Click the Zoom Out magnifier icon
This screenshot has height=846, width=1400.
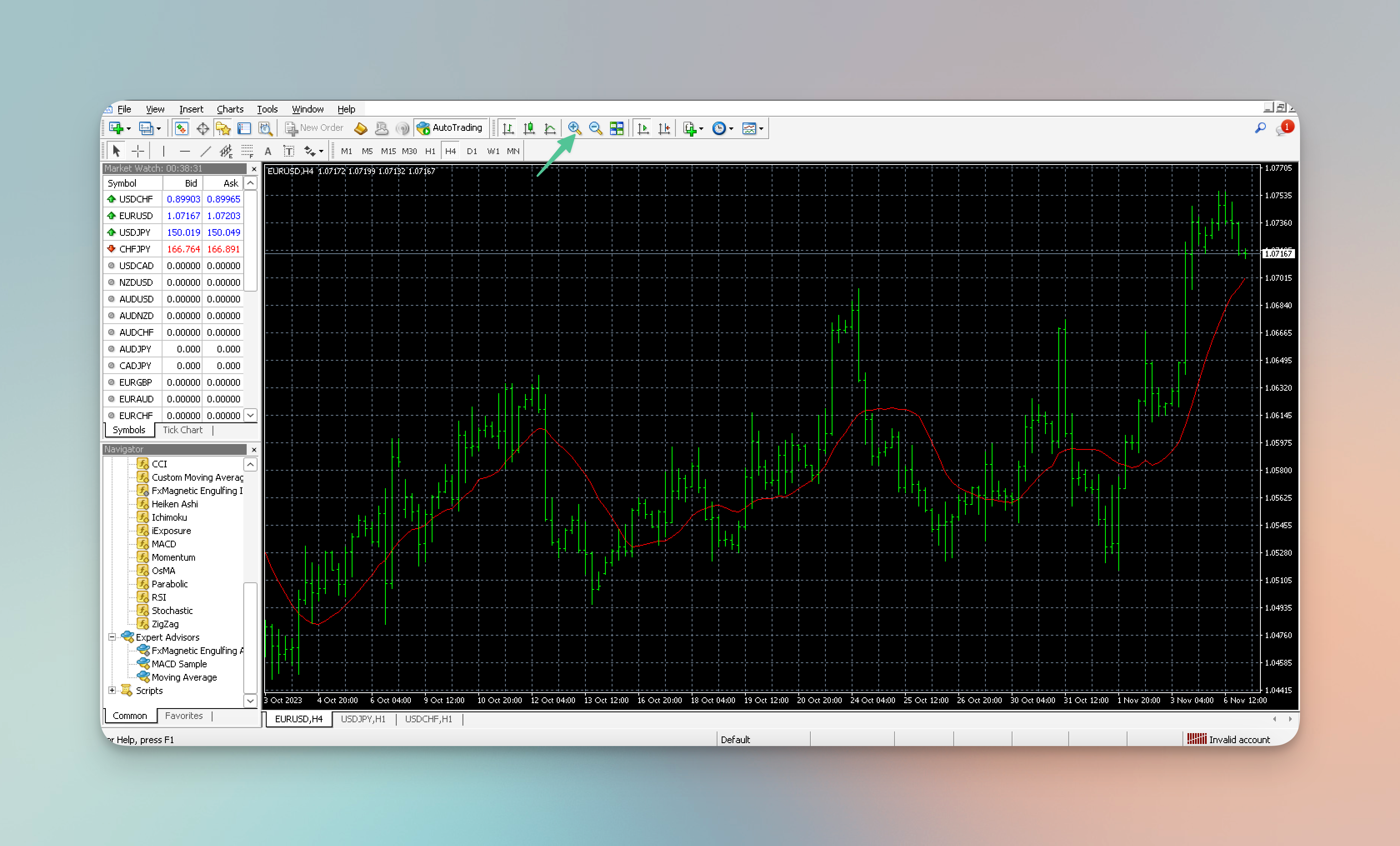pyautogui.click(x=595, y=128)
